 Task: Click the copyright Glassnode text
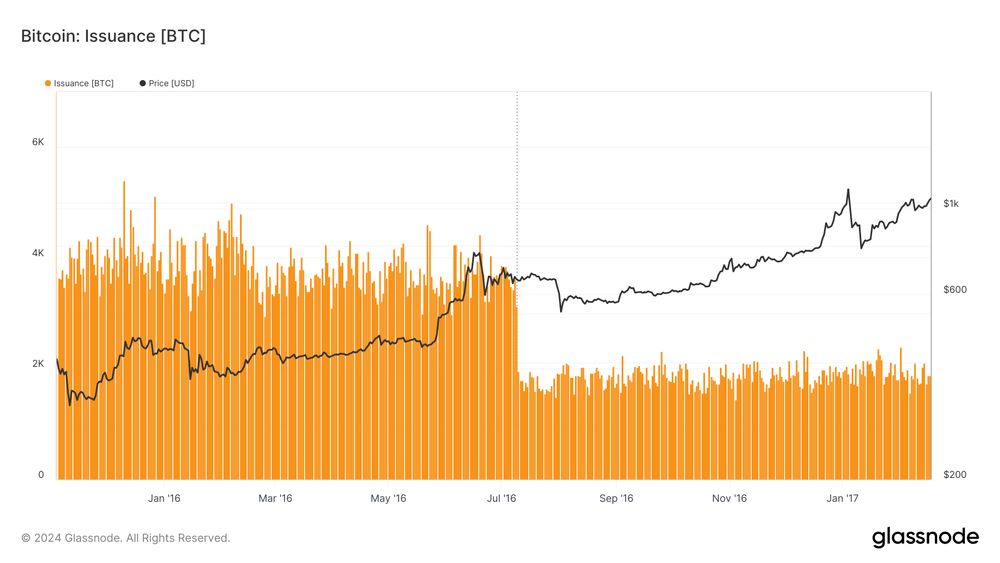(x=125, y=538)
